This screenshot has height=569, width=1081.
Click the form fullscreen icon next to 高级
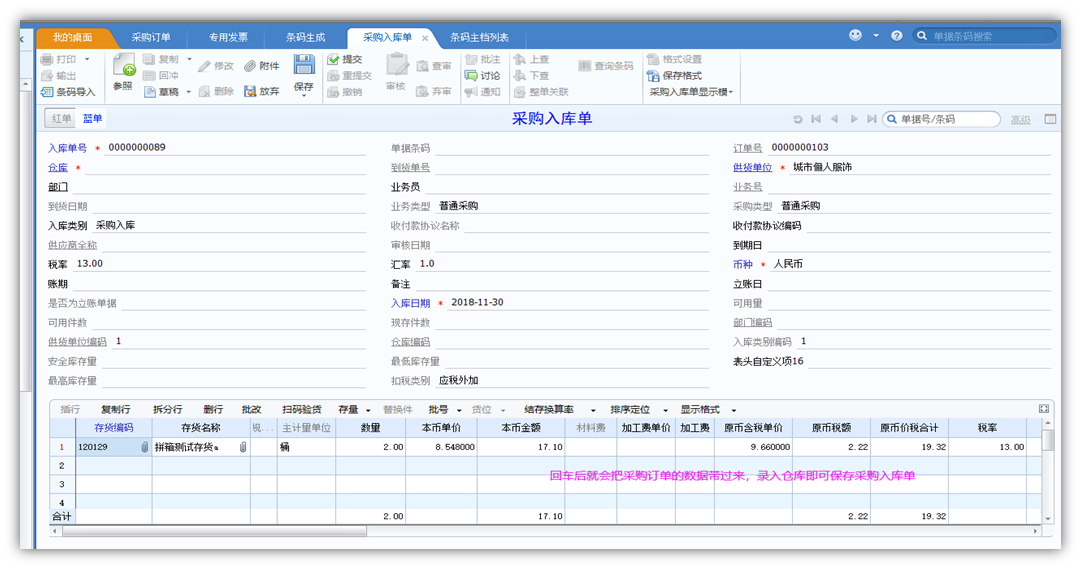1050,119
